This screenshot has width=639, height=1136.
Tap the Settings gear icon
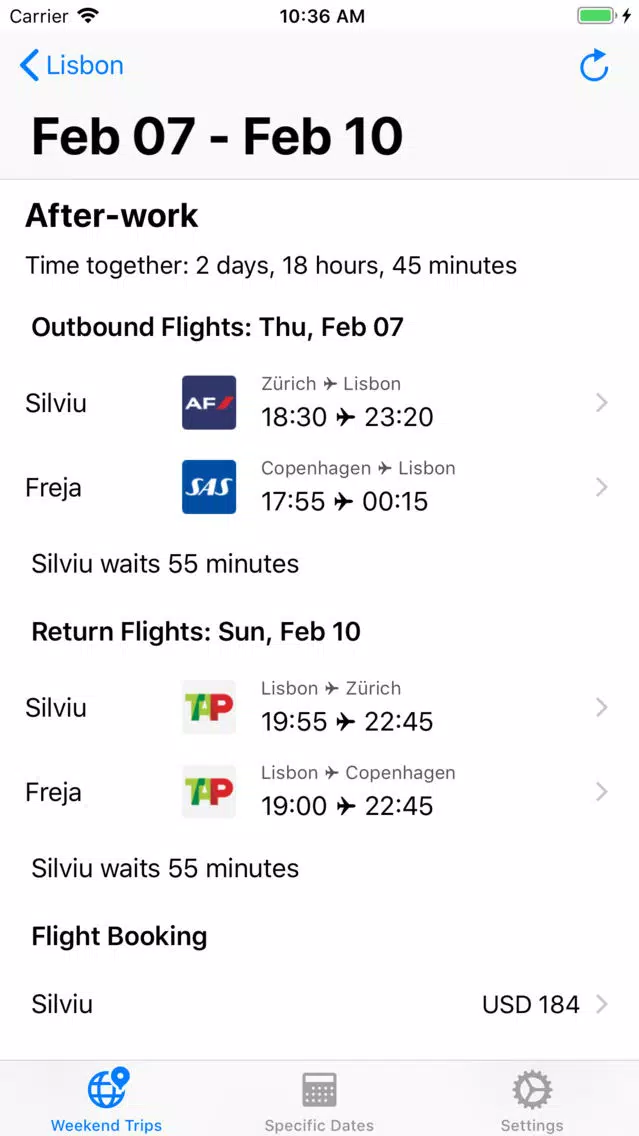click(532, 1090)
